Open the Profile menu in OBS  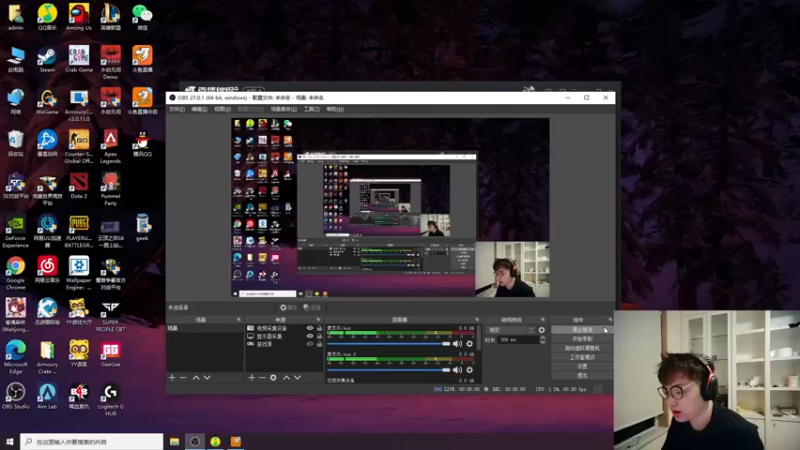coord(251,109)
